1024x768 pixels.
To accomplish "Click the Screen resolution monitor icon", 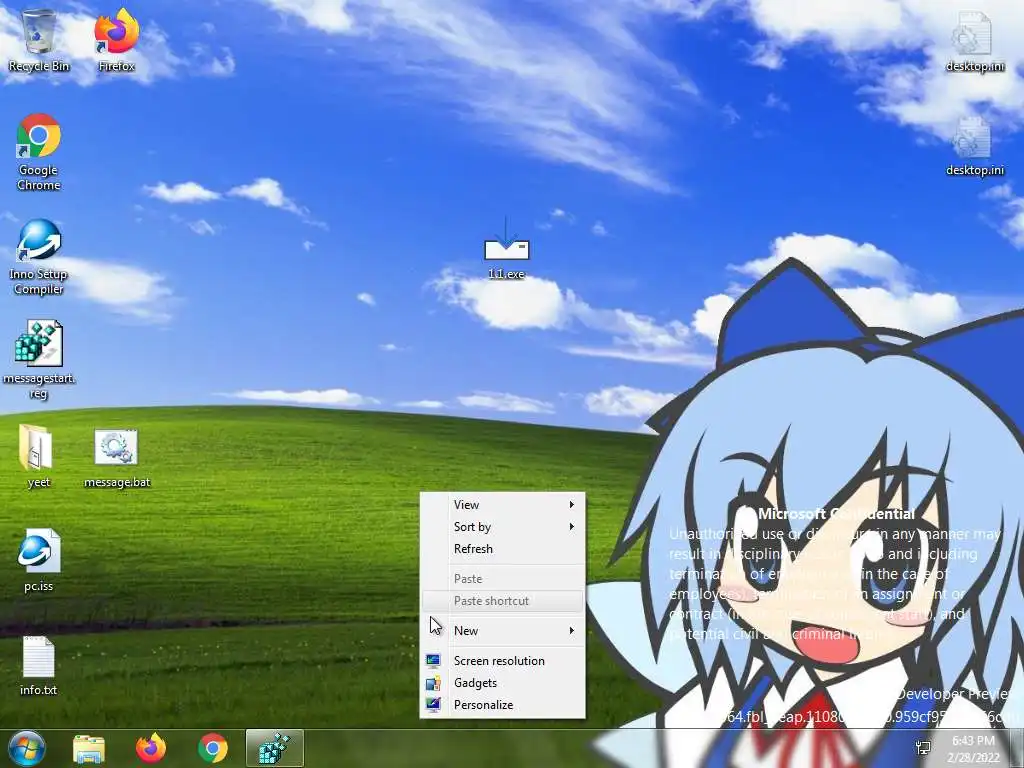I will 433,661.
